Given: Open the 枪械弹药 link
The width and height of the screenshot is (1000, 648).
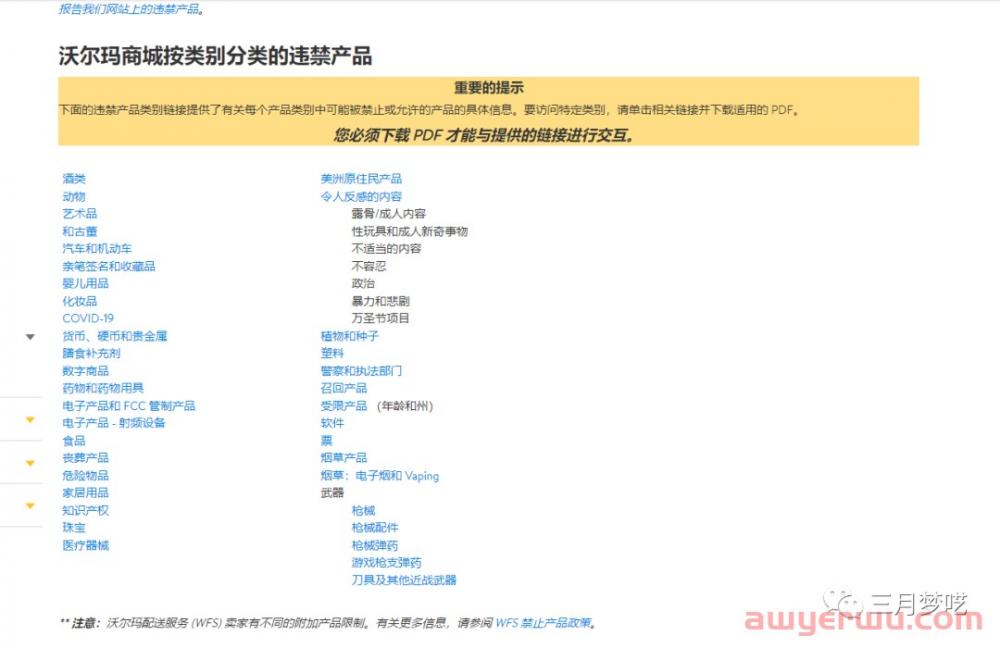Looking at the screenshot, I should pyautogui.click(x=375, y=545).
